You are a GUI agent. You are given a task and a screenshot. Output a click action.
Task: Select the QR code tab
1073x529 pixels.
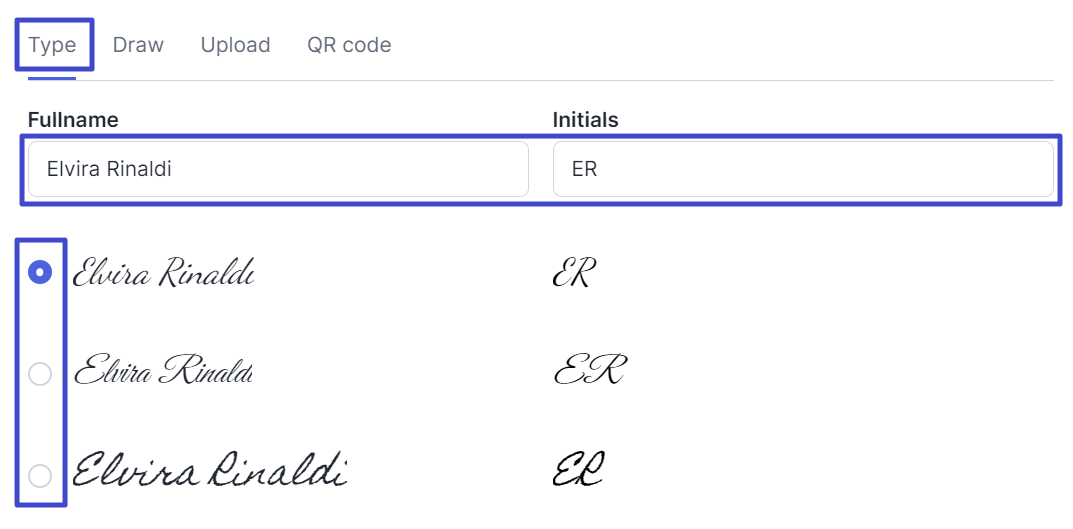click(x=349, y=45)
